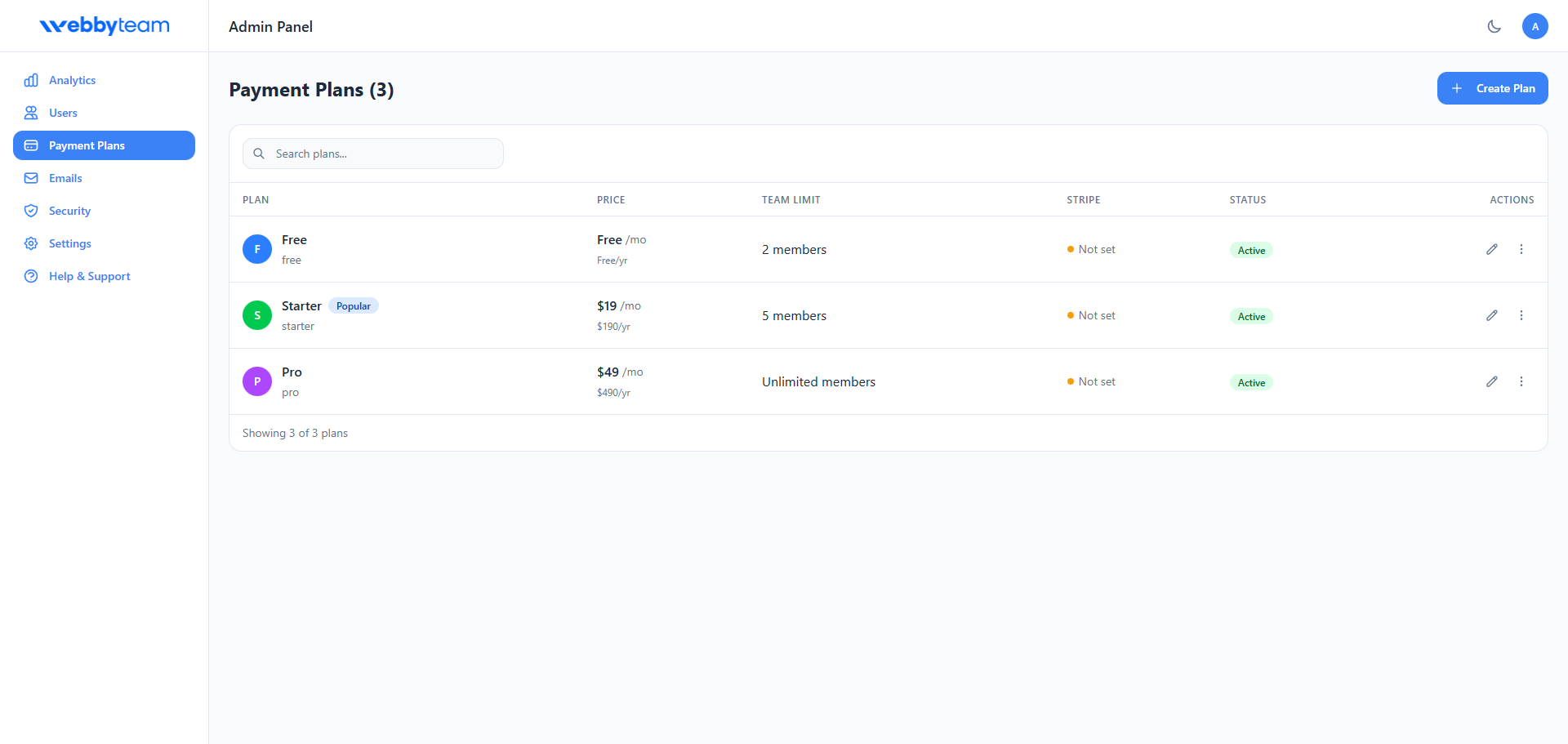The image size is (1568, 744).
Task: Click the webbyteam logo
Action: click(105, 26)
